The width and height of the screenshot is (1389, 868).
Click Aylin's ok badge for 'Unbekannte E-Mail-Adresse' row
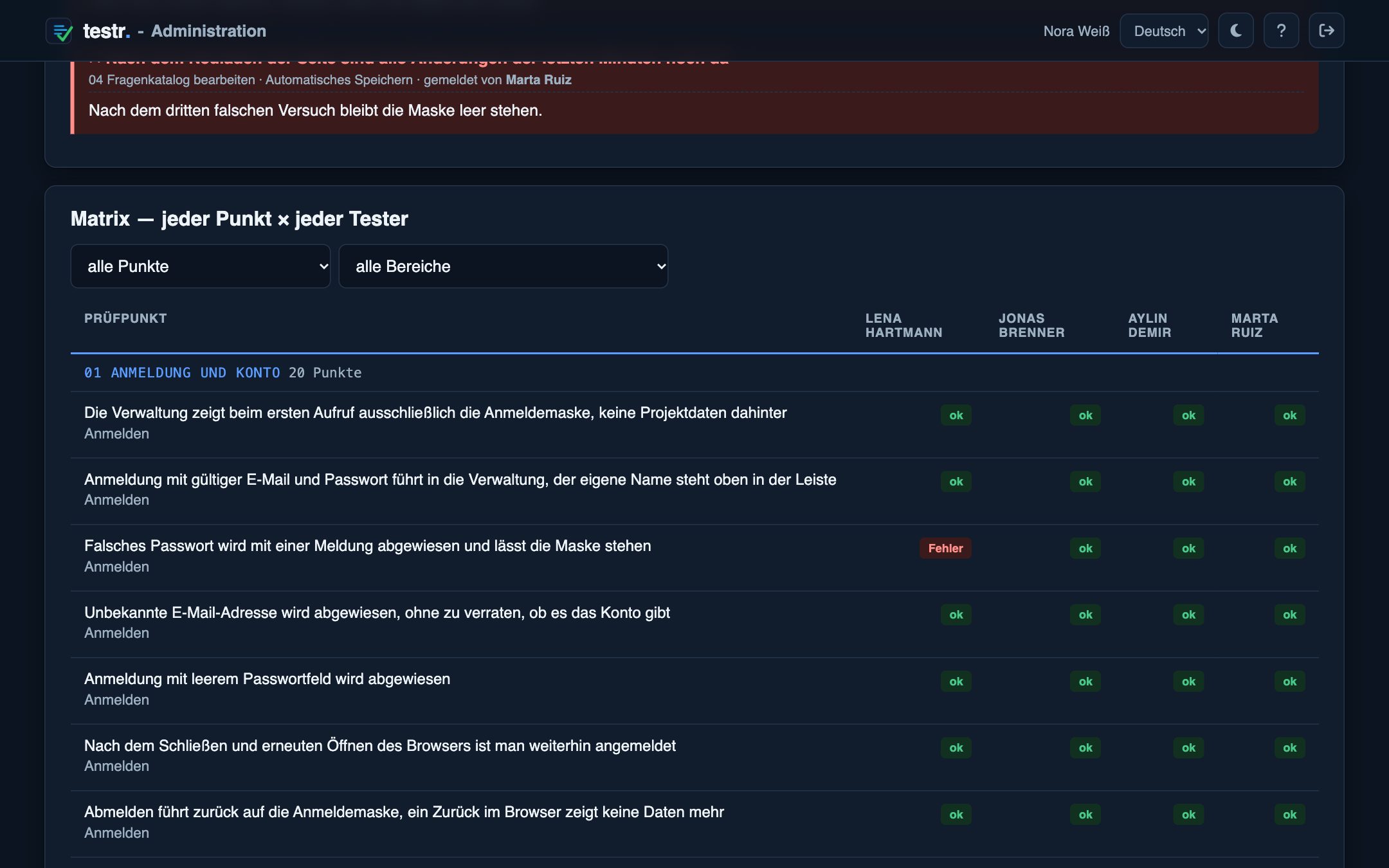tap(1188, 615)
